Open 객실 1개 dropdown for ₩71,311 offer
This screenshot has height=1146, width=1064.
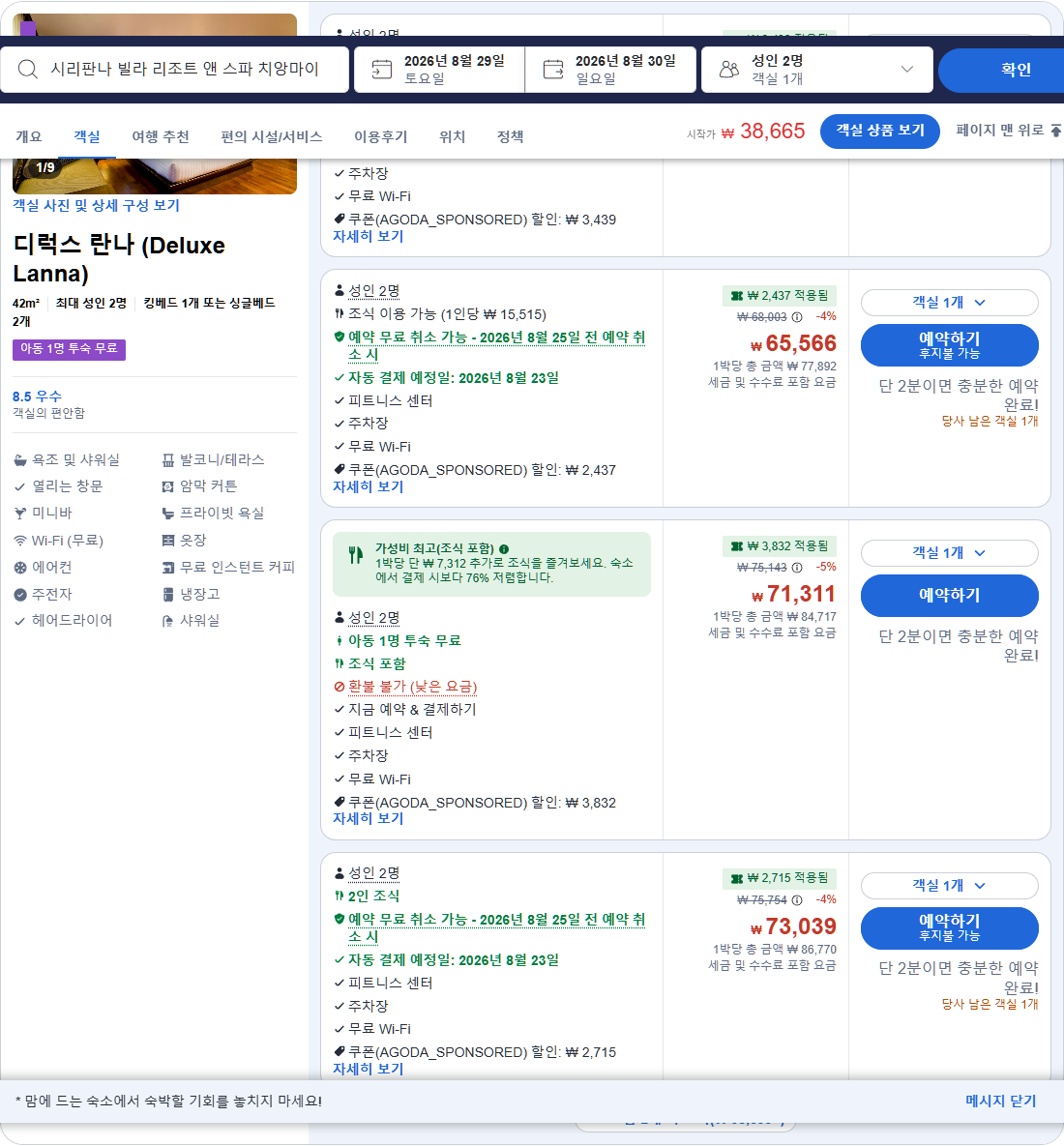coord(949,553)
